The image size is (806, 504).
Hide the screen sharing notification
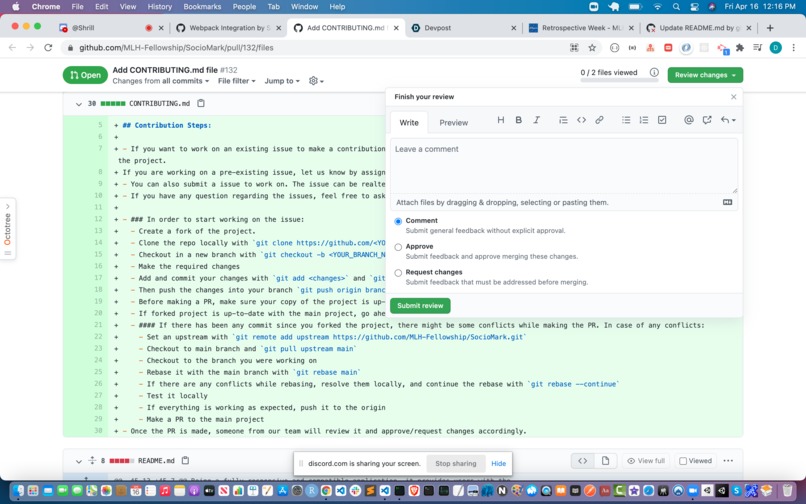point(498,463)
